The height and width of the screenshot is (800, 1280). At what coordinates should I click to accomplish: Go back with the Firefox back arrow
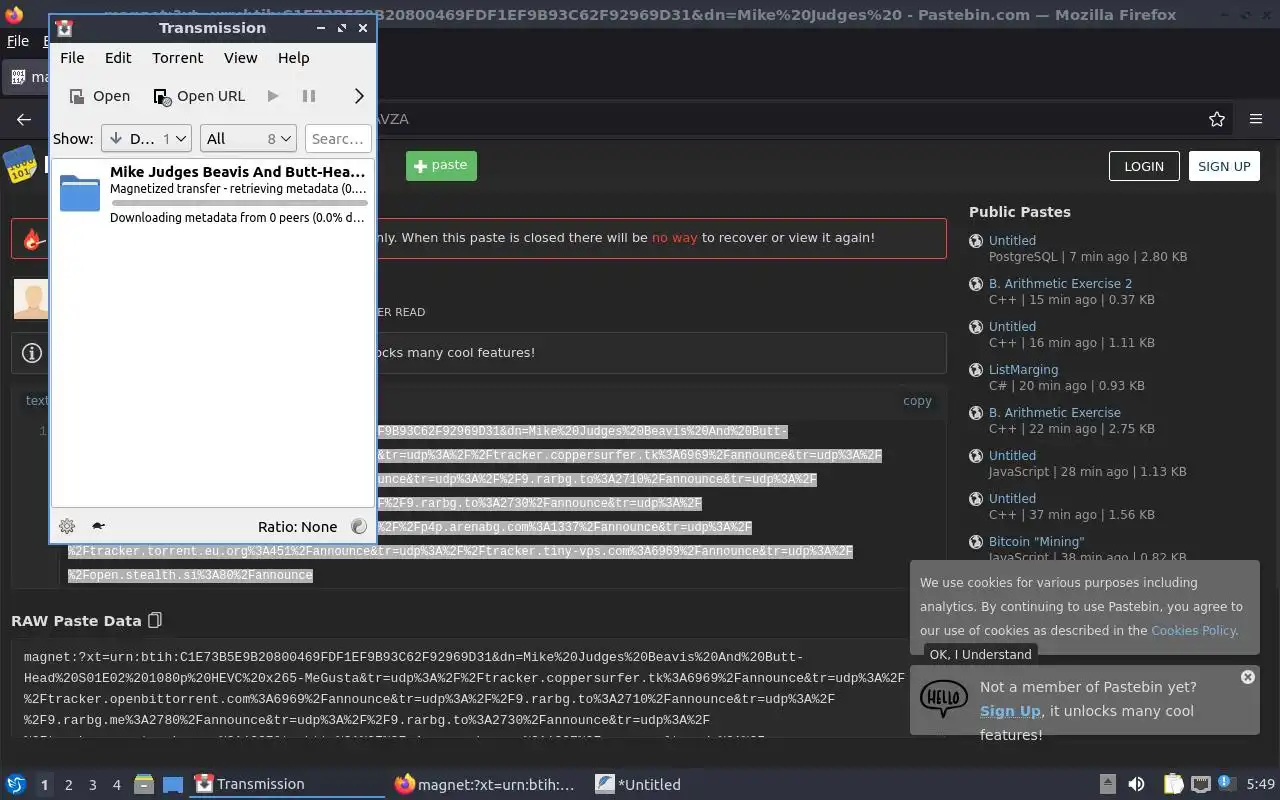point(24,119)
